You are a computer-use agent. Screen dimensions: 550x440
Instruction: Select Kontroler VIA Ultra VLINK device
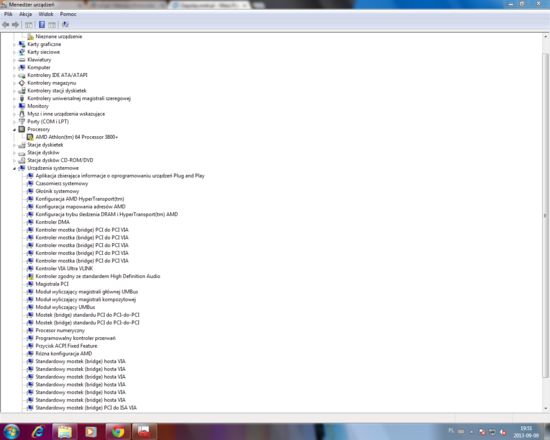64,268
